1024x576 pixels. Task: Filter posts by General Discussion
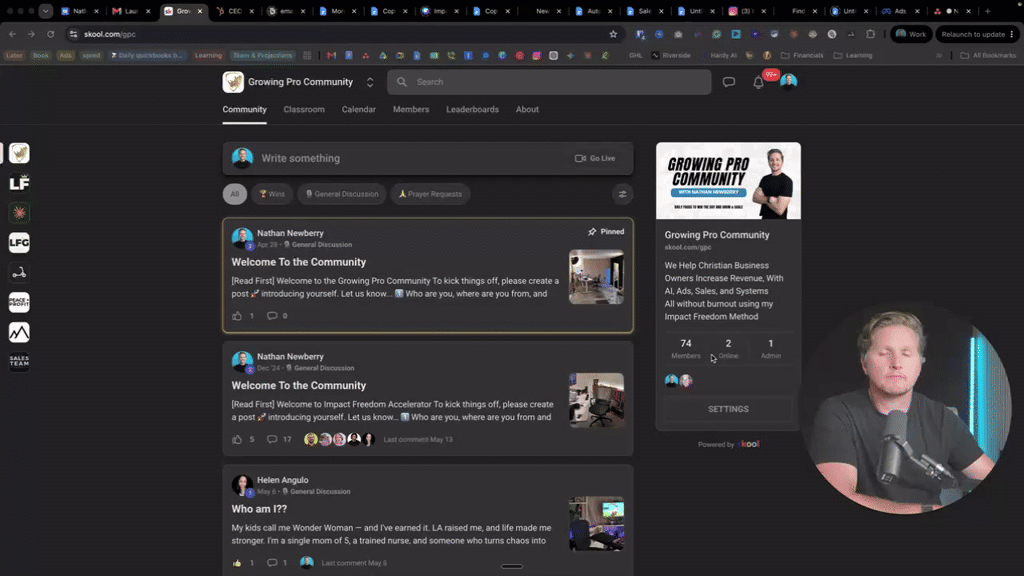click(x=342, y=194)
